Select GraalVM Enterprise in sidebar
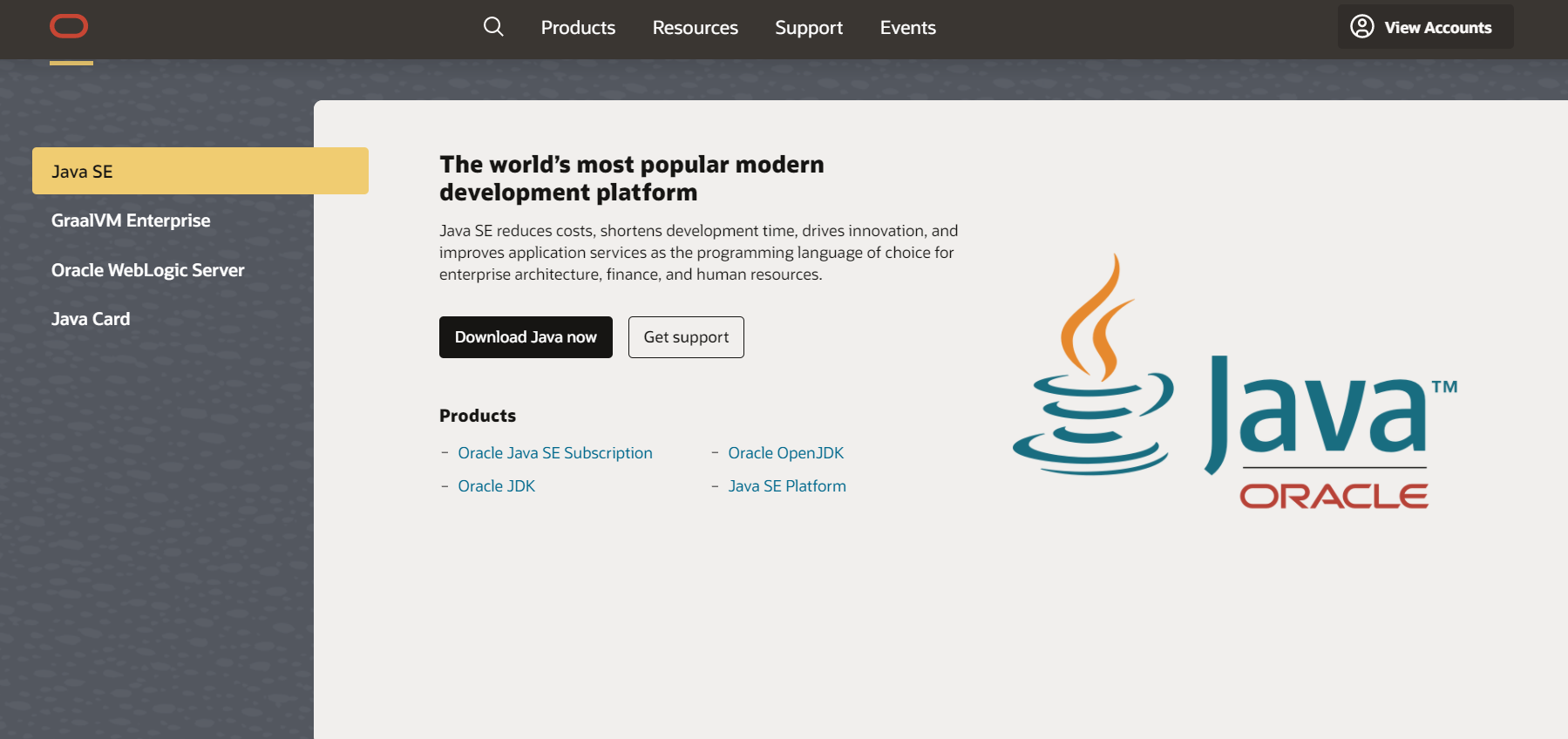Screen dimensions: 1568x739 [x=131, y=220]
